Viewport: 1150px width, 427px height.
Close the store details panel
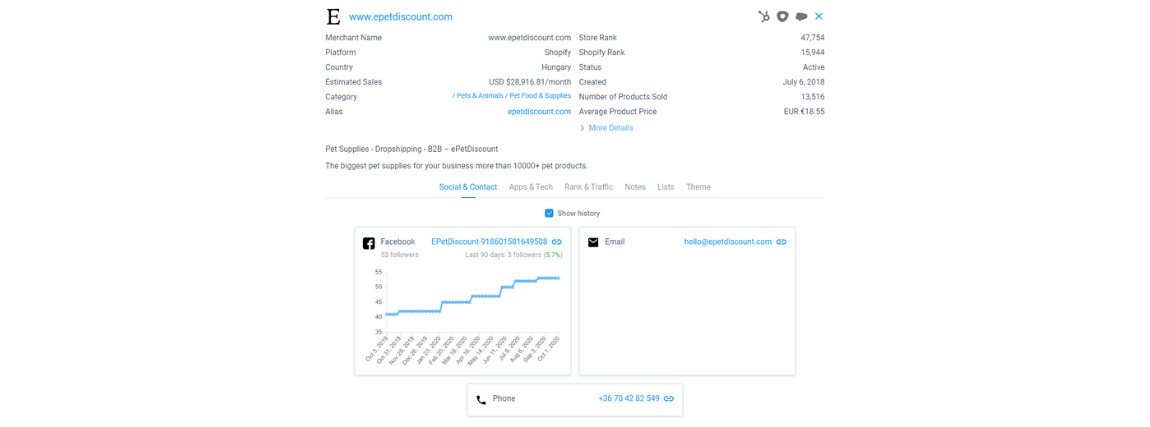coord(819,17)
